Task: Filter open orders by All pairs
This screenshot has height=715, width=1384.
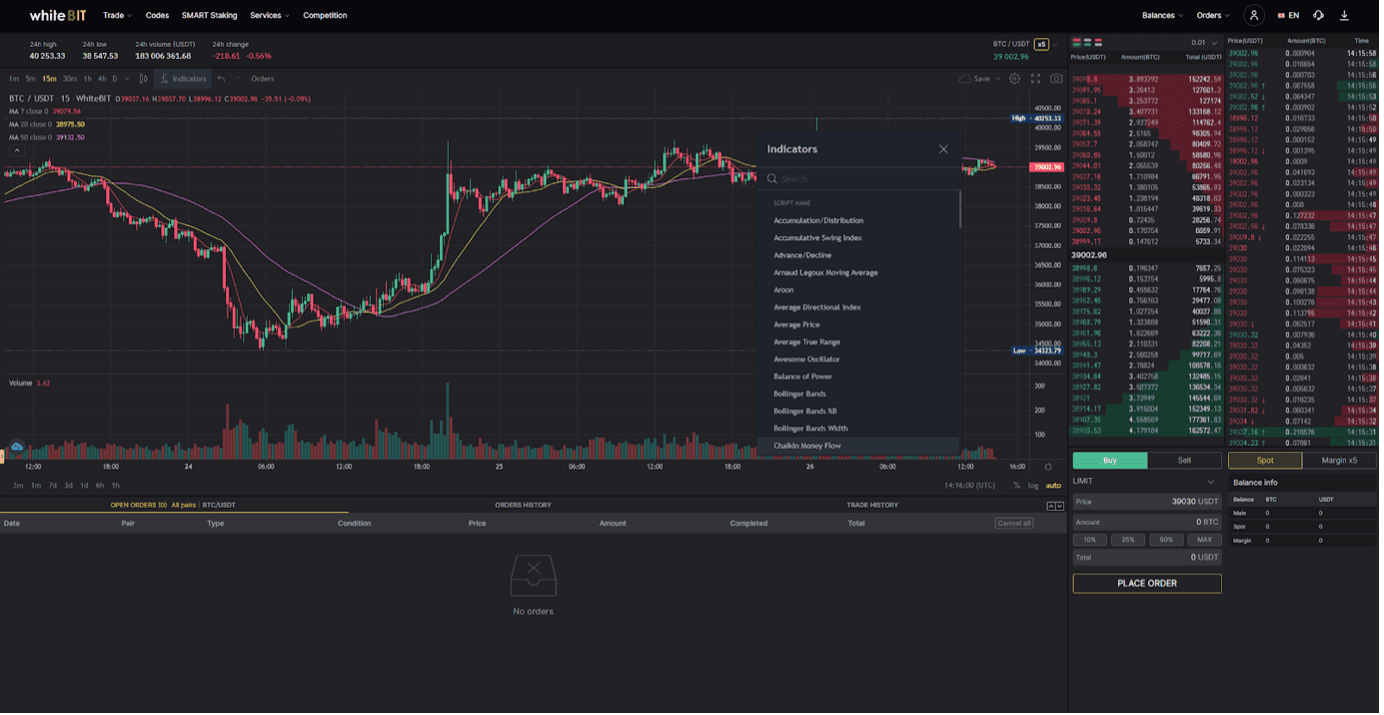Action: click(x=185, y=506)
